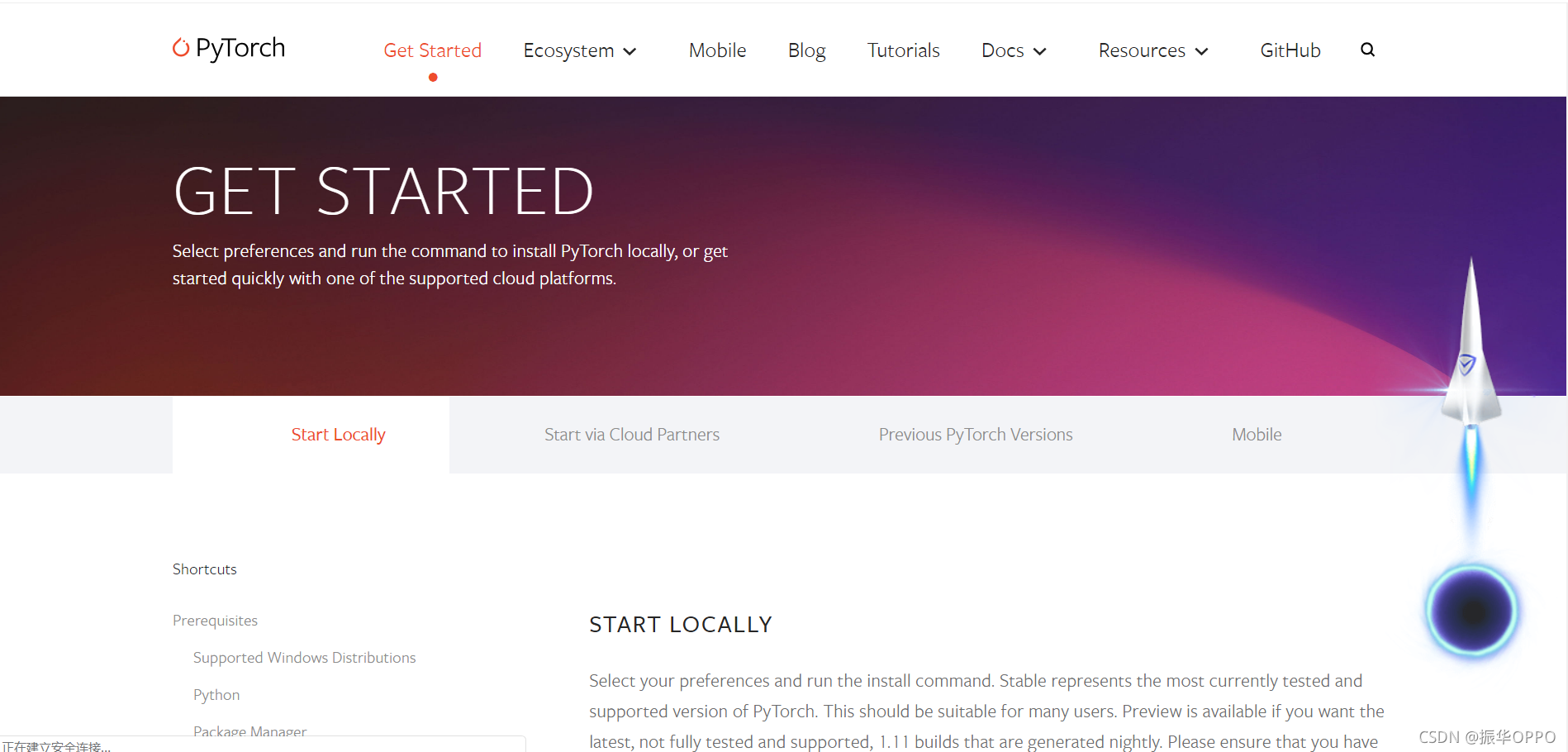This screenshot has width=1568, height=752.
Task: Jump to Supported Windows Distributions shortcut
Action: (304, 658)
